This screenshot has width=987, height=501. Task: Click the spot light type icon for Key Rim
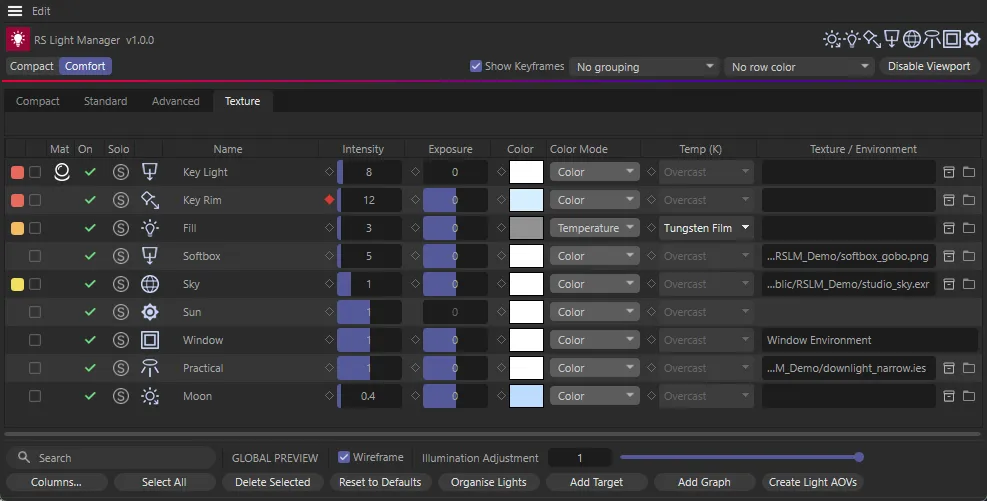click(150, 200)
